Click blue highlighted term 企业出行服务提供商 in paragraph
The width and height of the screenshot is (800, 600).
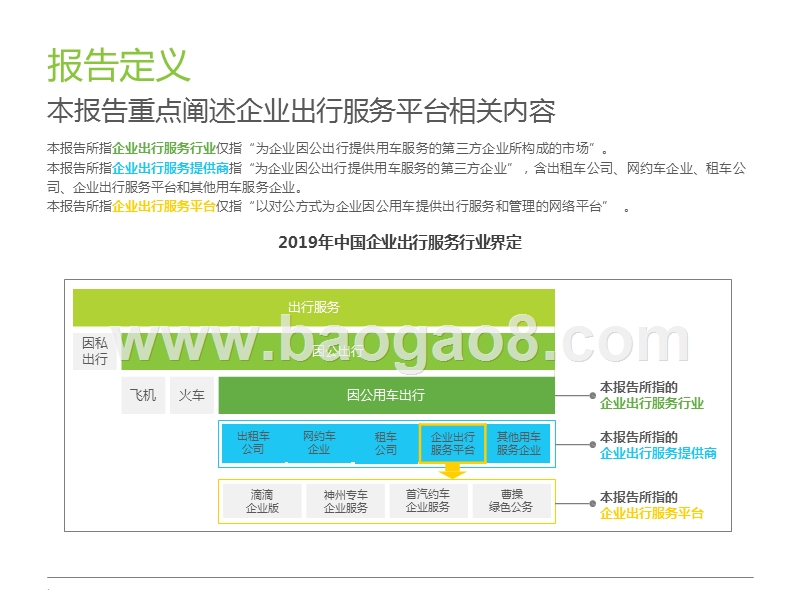(x=170, y=168)
